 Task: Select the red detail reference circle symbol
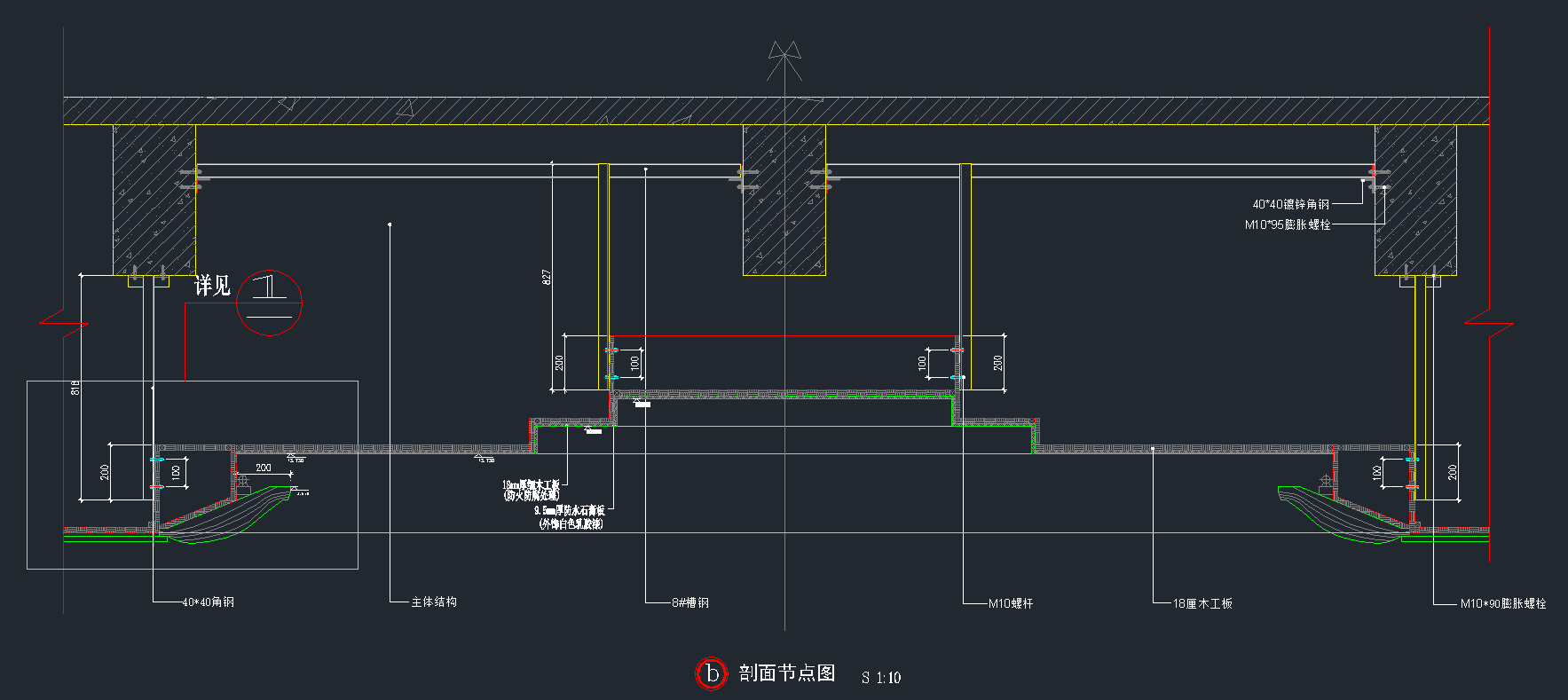[270, 303]
